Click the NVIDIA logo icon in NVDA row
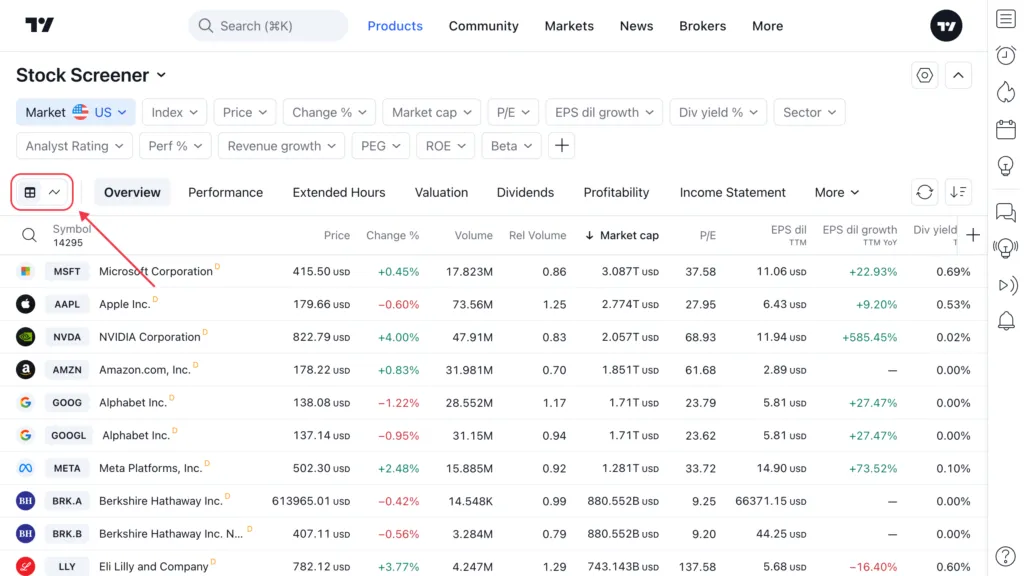Viewport: 1024px width, 576px height. tap(25, 337)
